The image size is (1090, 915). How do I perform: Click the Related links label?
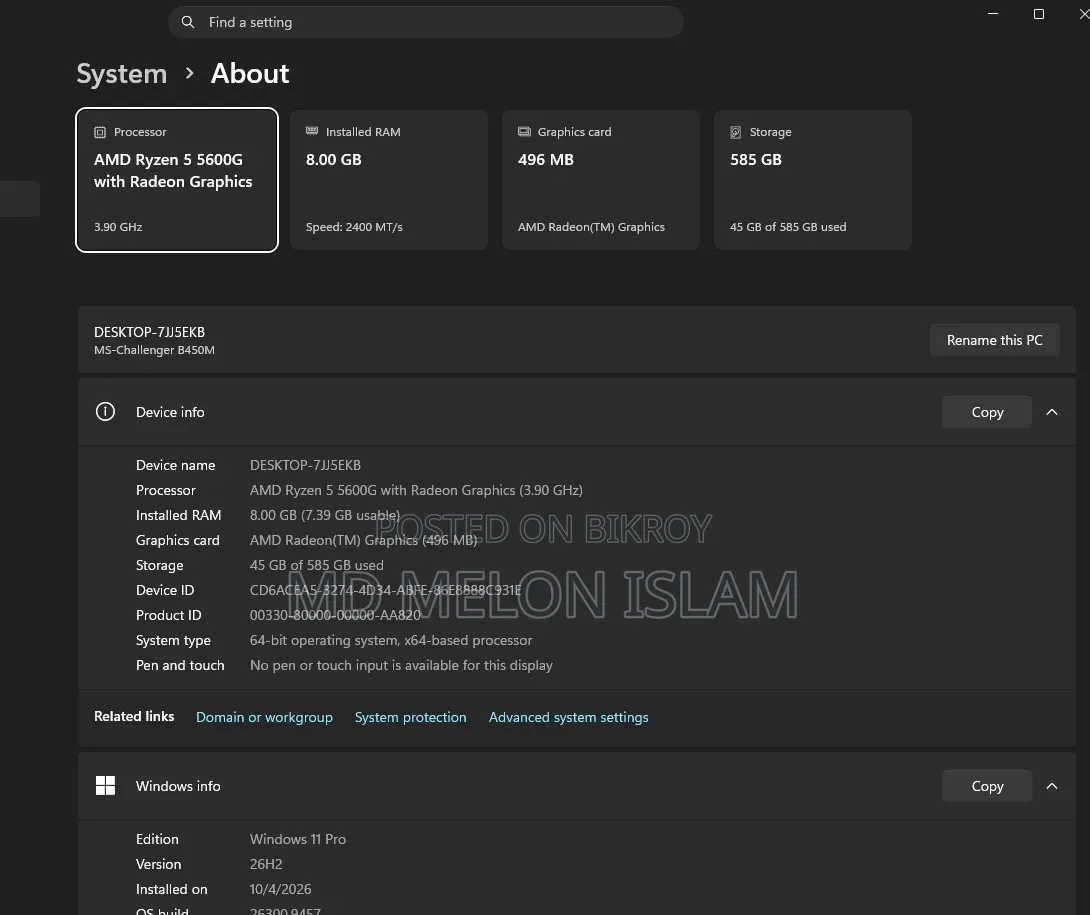pos(134,716)
